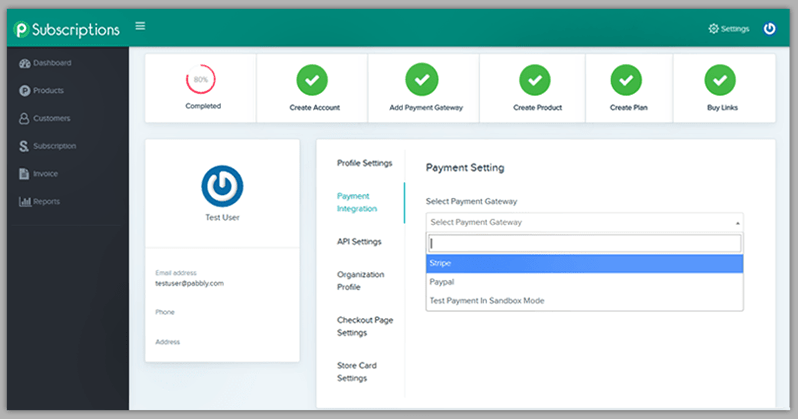Open the Invoice section icon

24,174
